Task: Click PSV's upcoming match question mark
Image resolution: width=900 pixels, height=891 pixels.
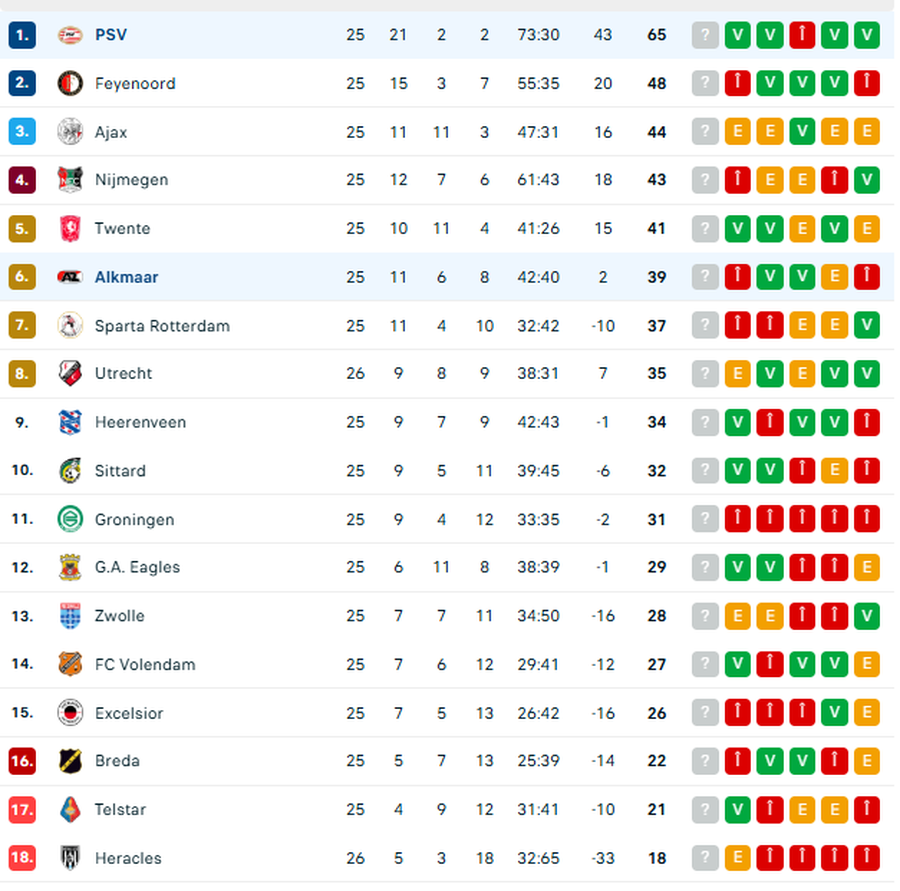Action: [x=706, y=35]
